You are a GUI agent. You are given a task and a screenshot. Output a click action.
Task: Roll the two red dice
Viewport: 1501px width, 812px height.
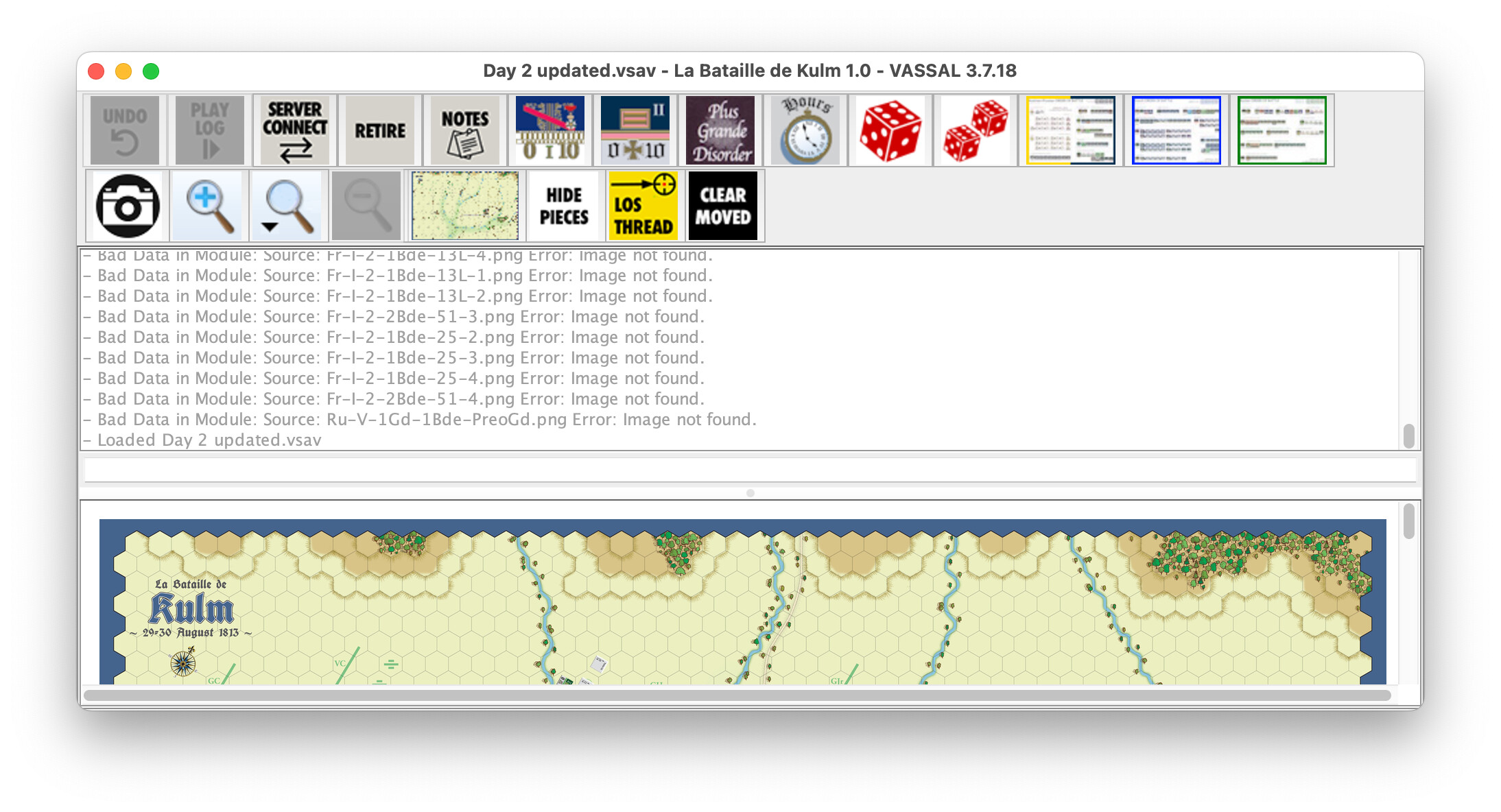(975, 130)
